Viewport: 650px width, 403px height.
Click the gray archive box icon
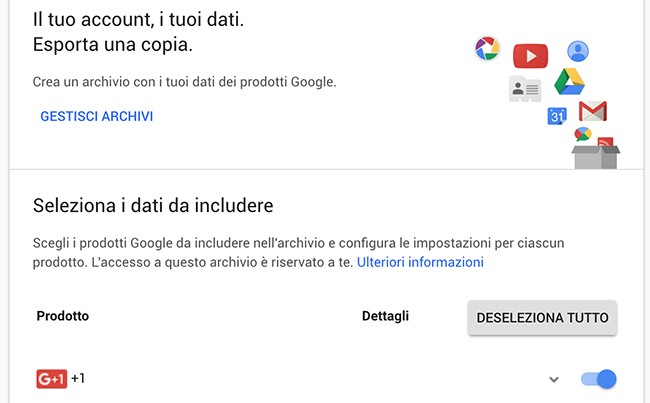595,158
